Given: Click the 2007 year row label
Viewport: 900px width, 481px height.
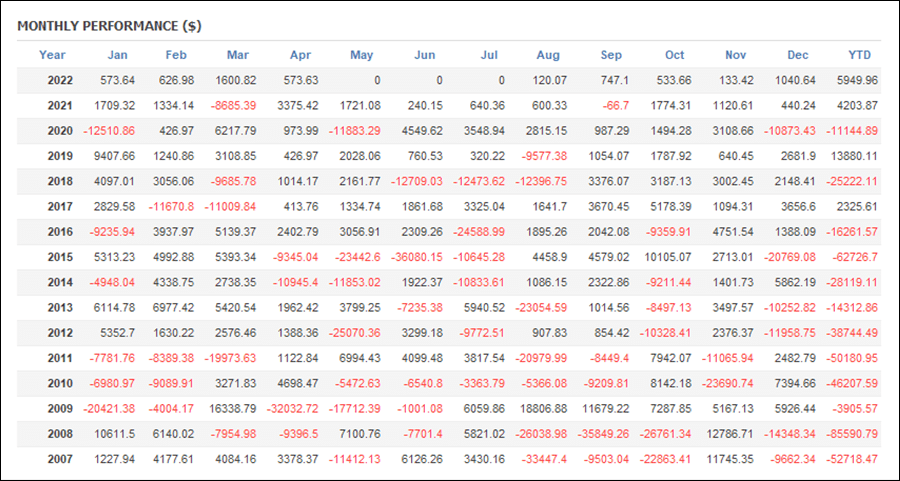Looking at the screenshot, I should coord(60,459).
